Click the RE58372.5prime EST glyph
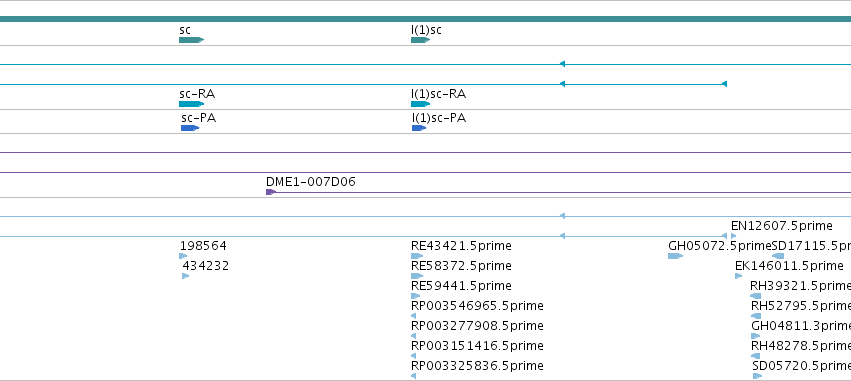851x381 pixels. point(417,276)
